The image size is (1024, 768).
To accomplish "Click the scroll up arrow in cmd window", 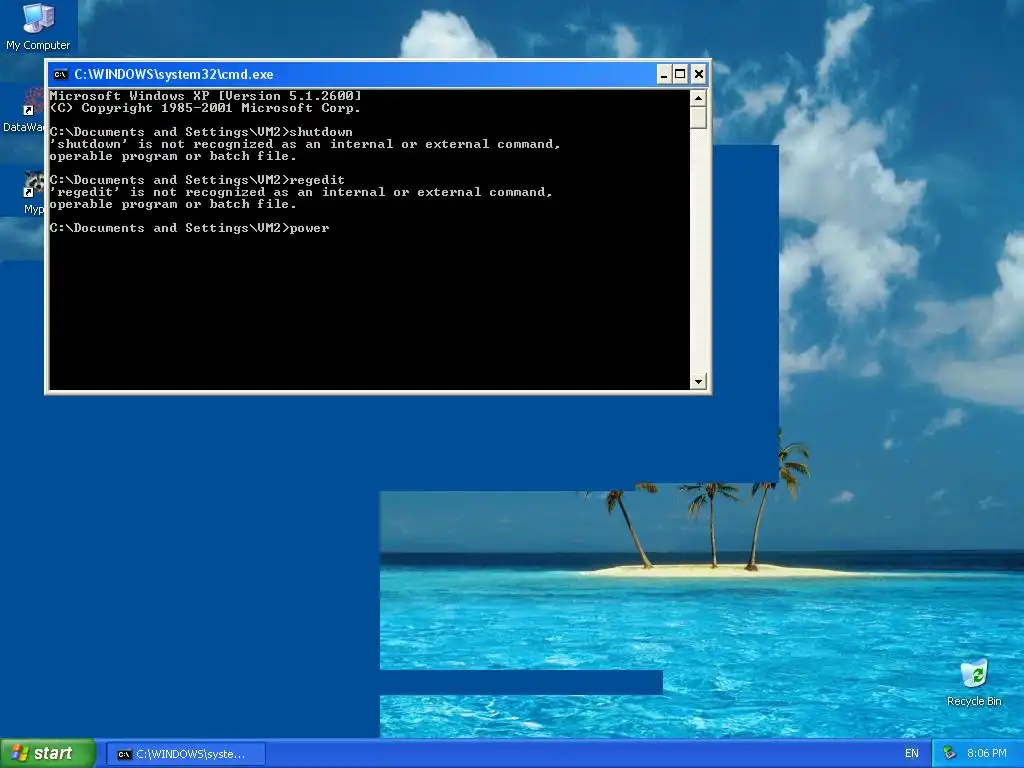I will coord(698,99).
